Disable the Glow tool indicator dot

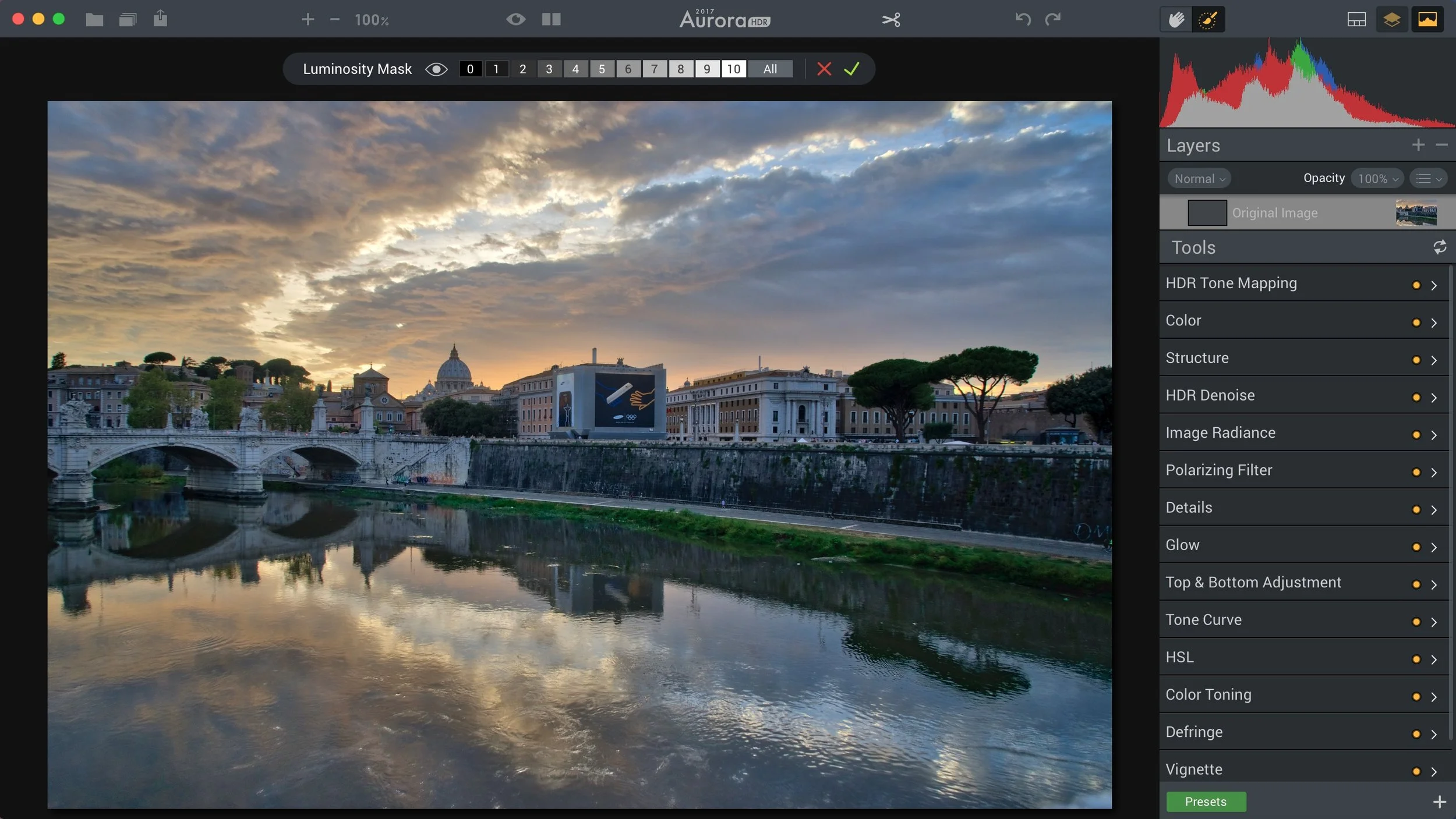(1416, 547)
